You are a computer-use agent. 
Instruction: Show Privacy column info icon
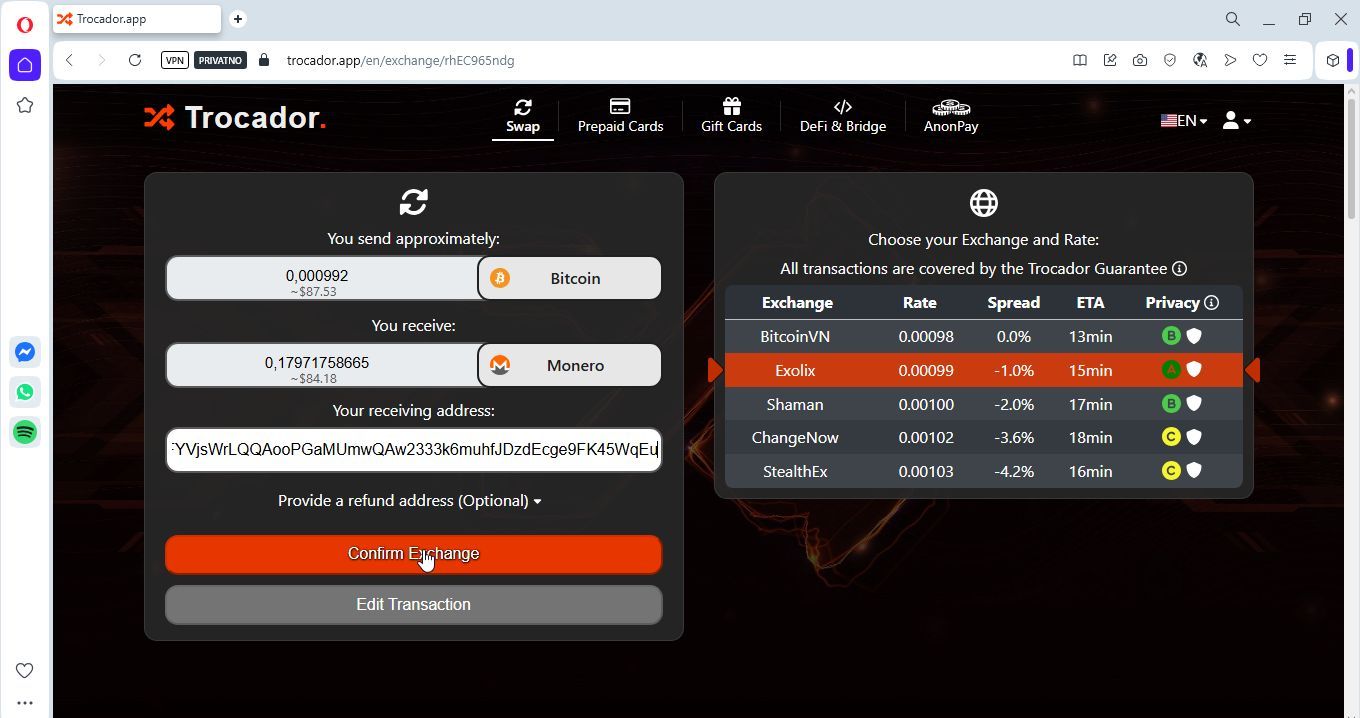1211,302
